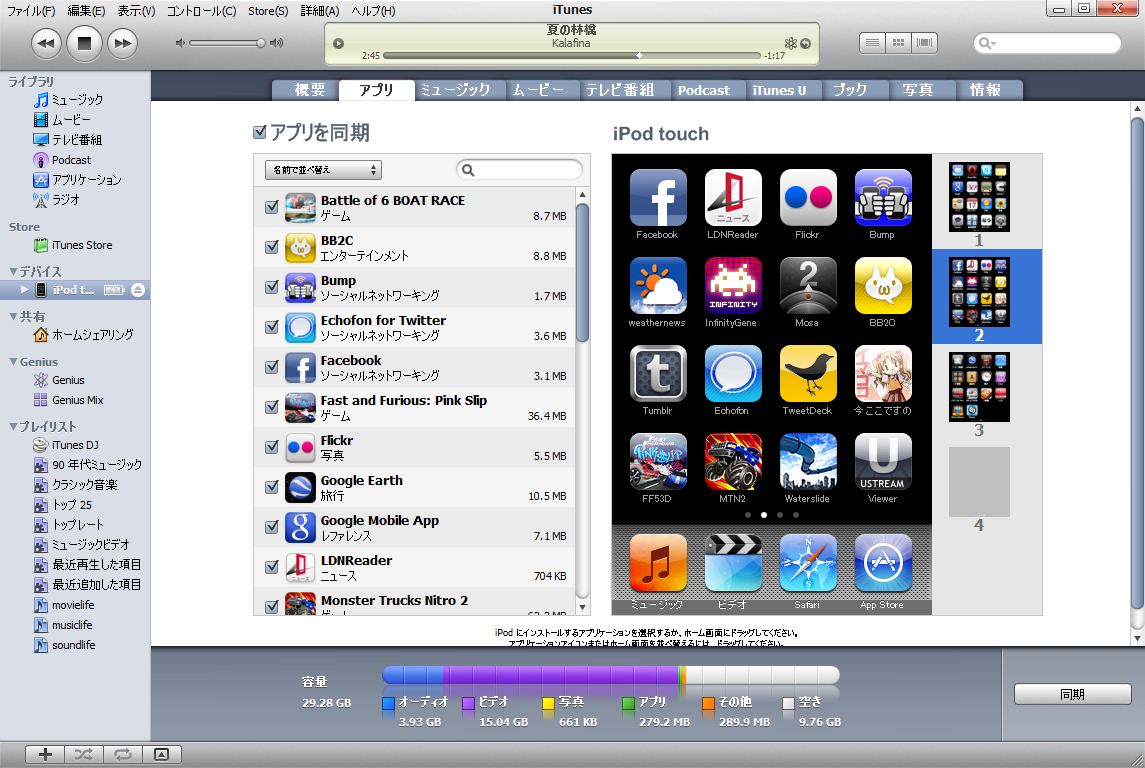Uncheck the BB2C app checkbox
The height and width of the screenshot is (768, 1145).
tap(272, 247)
